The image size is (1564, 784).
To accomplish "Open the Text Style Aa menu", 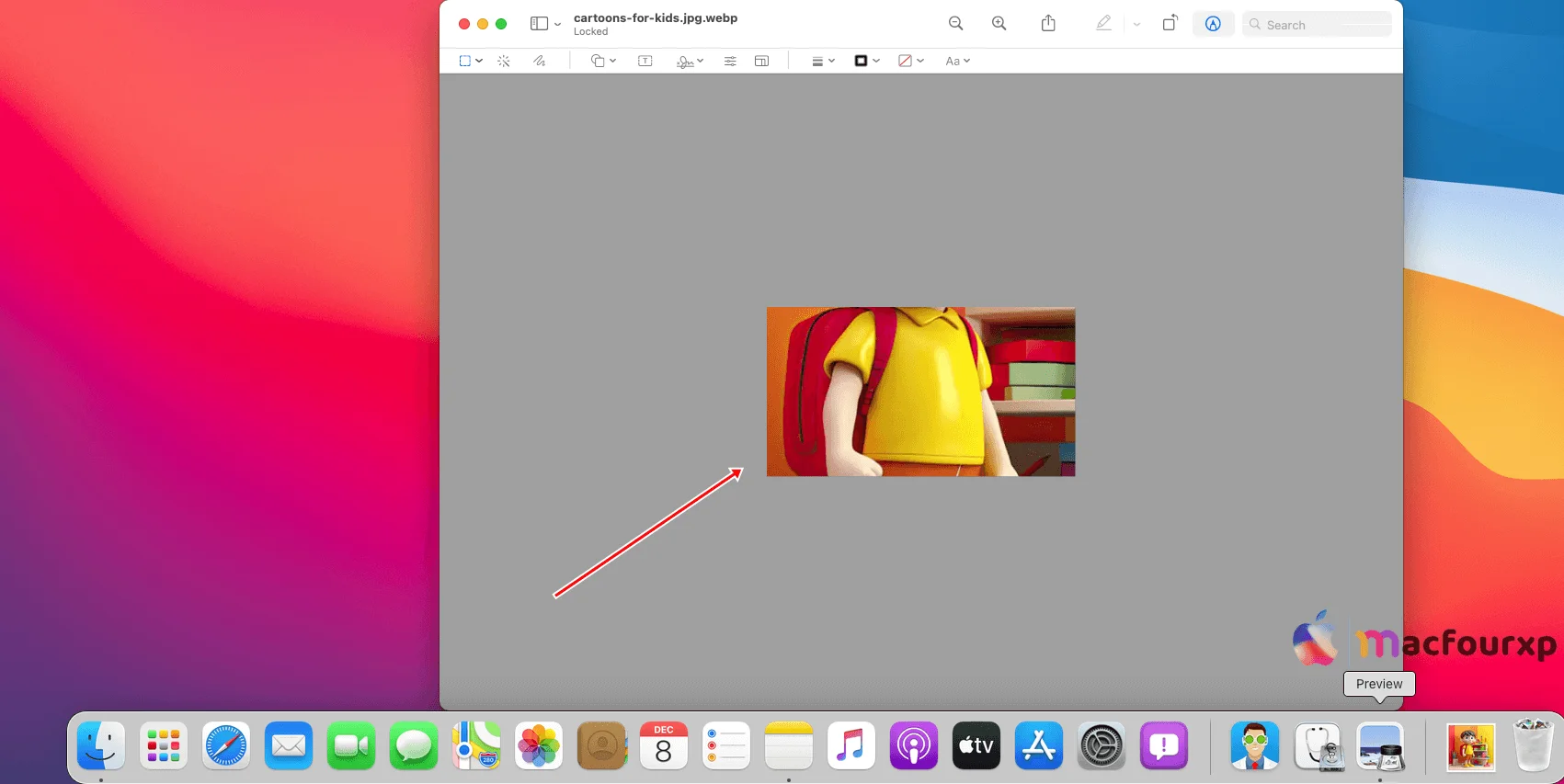I will pos(958,61).
